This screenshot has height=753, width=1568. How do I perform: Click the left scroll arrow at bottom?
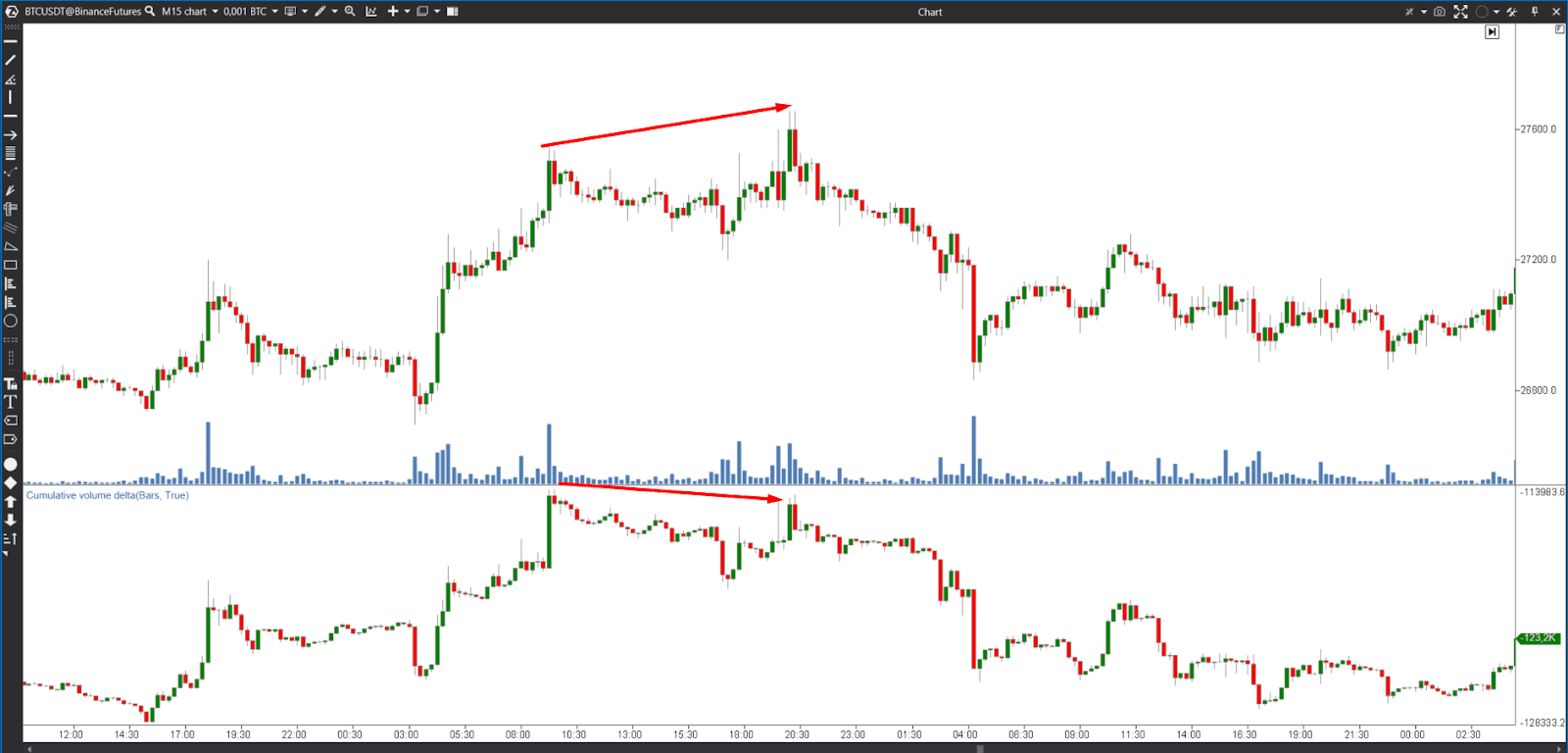[28, 748]
